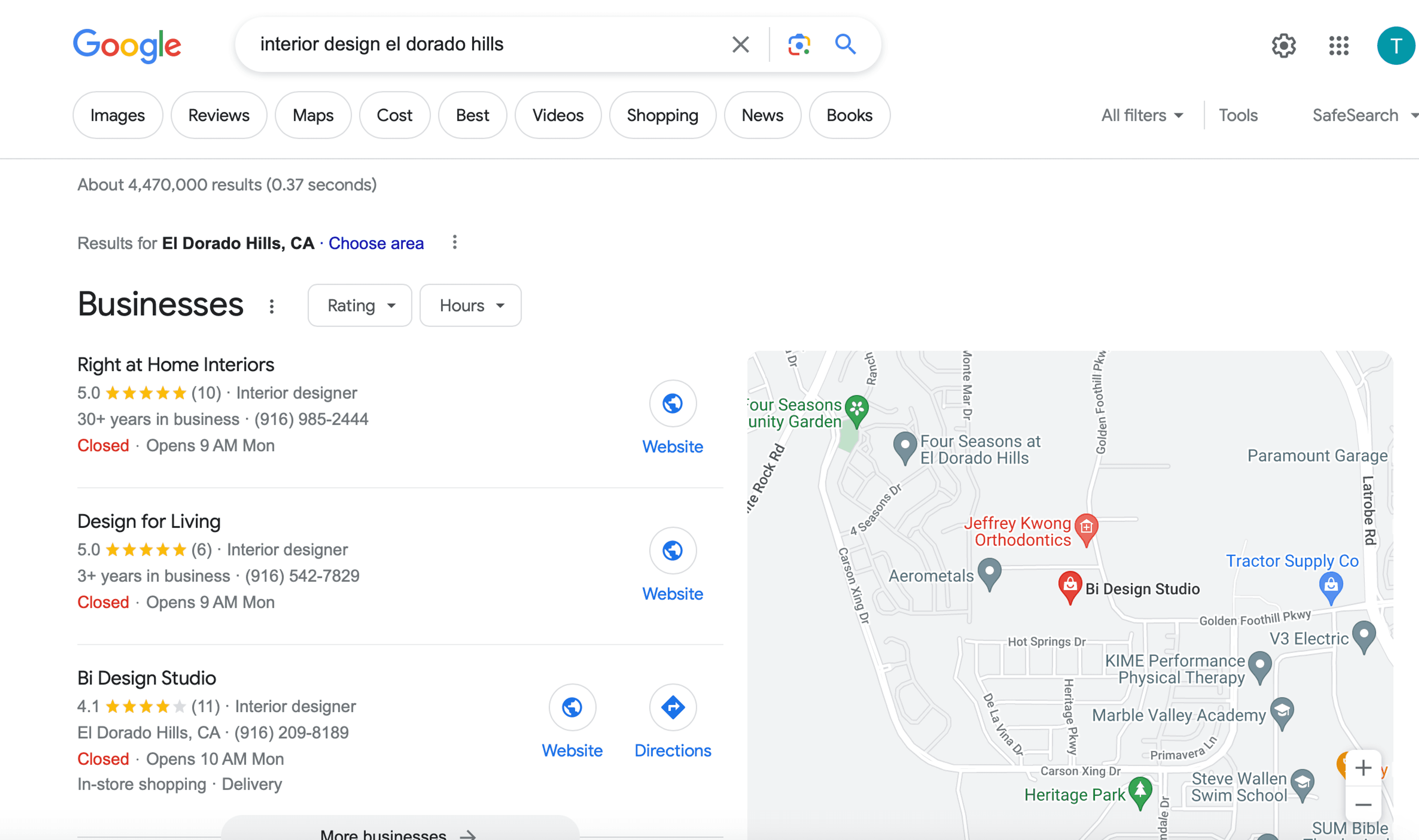Open the Google apps grid
This screenshot has width=1419, height=840.
[1338, 45]
